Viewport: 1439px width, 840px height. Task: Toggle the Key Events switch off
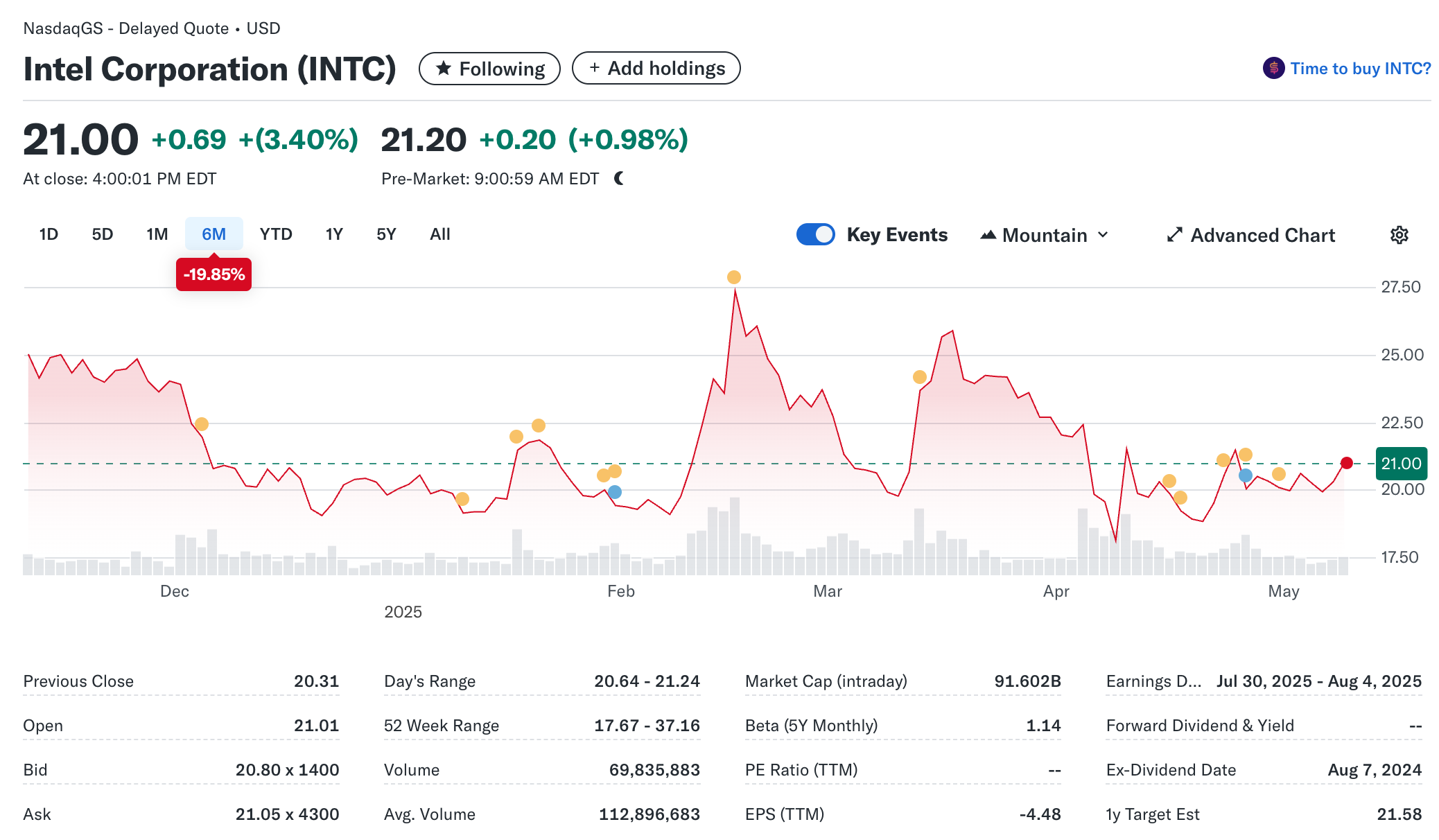pyautogui.click(x=815, y=234)
